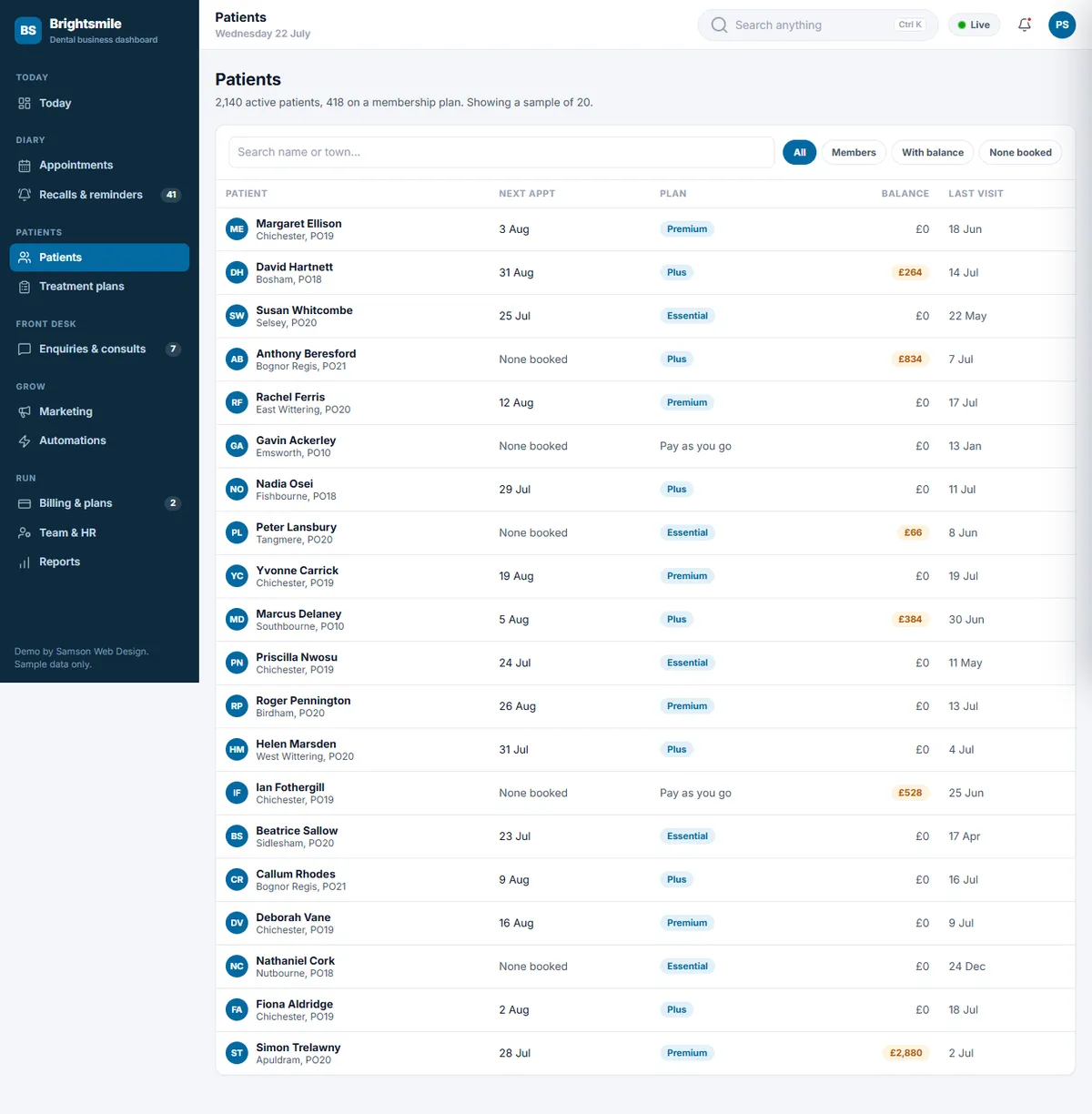Click the 7 badge on Enquiries & consults
Screen dimensions: 1092x1114
pos(173,349)
